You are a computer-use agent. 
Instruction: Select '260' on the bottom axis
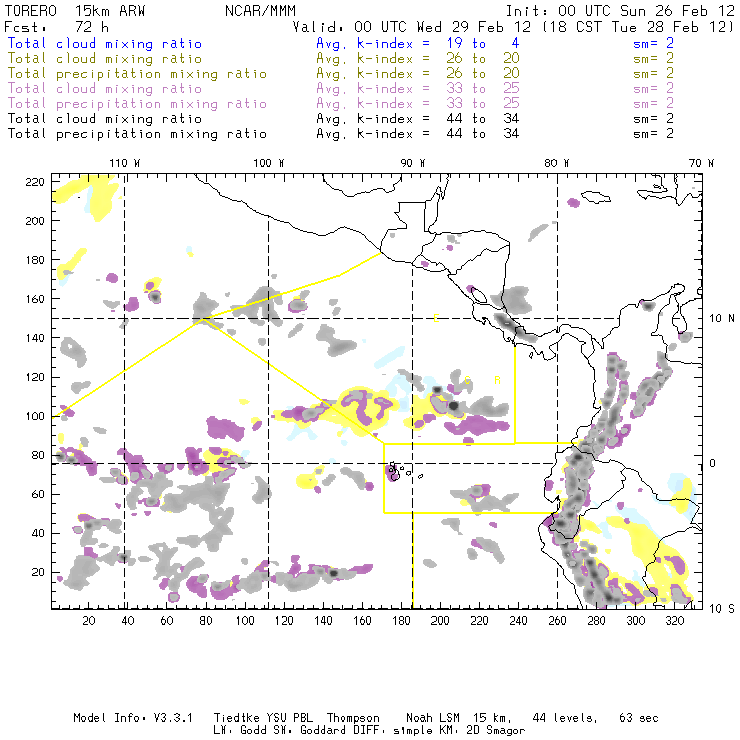pyautogui.click(x=557, y=621)
